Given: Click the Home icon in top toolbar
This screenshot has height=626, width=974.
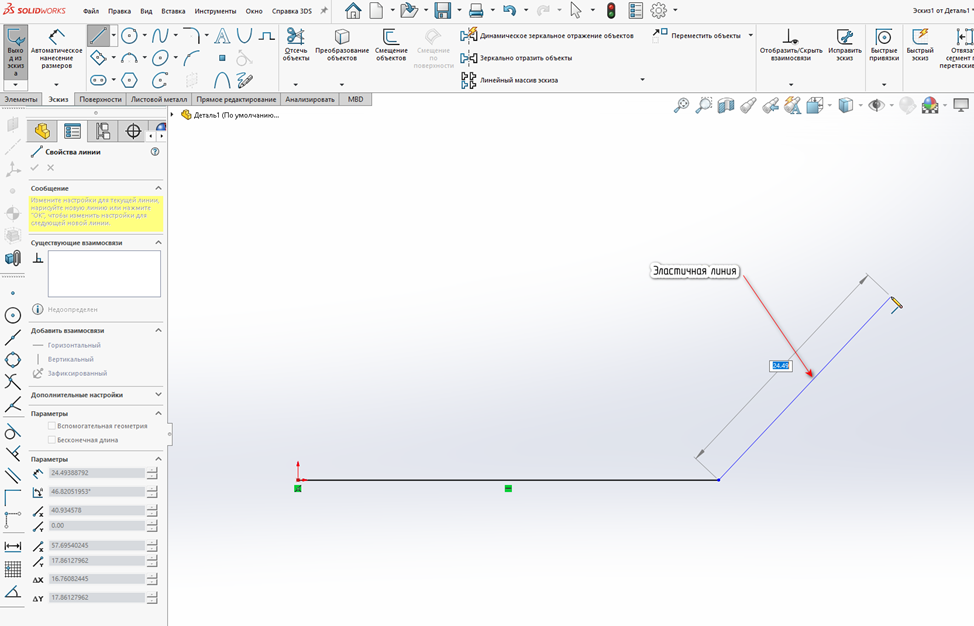Looking at the screenshot, I should pos(353,11).
